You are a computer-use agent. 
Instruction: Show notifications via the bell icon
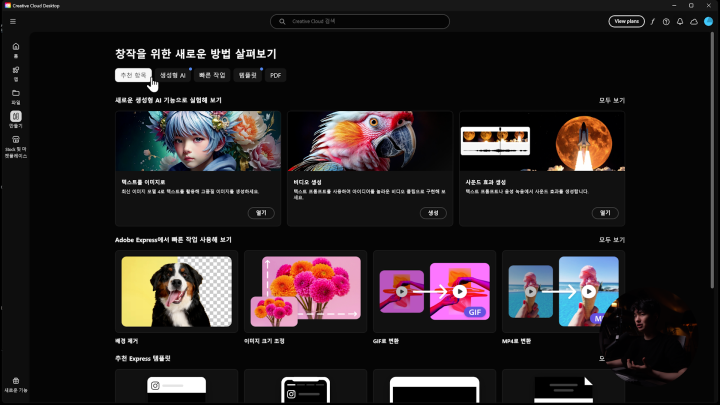tap(680, 21)
